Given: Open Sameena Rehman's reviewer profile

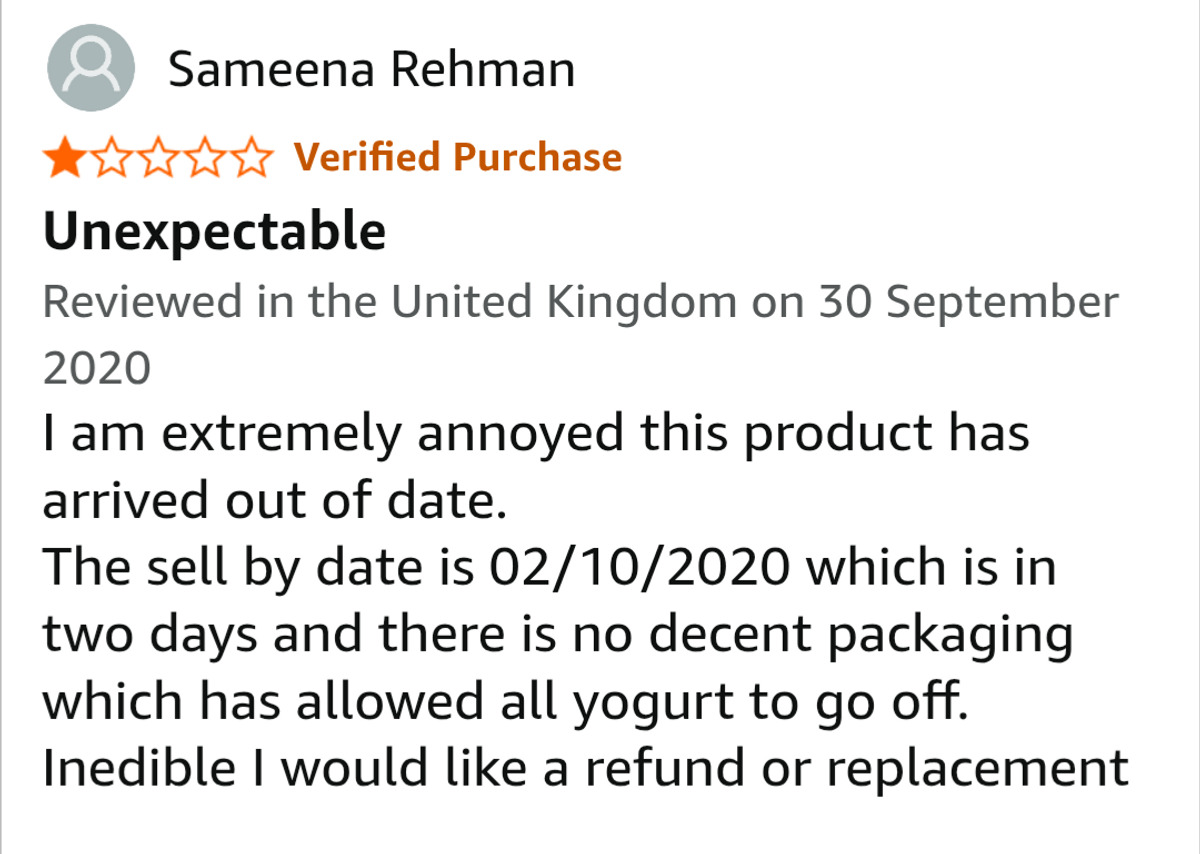Looking at the screenshot, I should 371,70.
